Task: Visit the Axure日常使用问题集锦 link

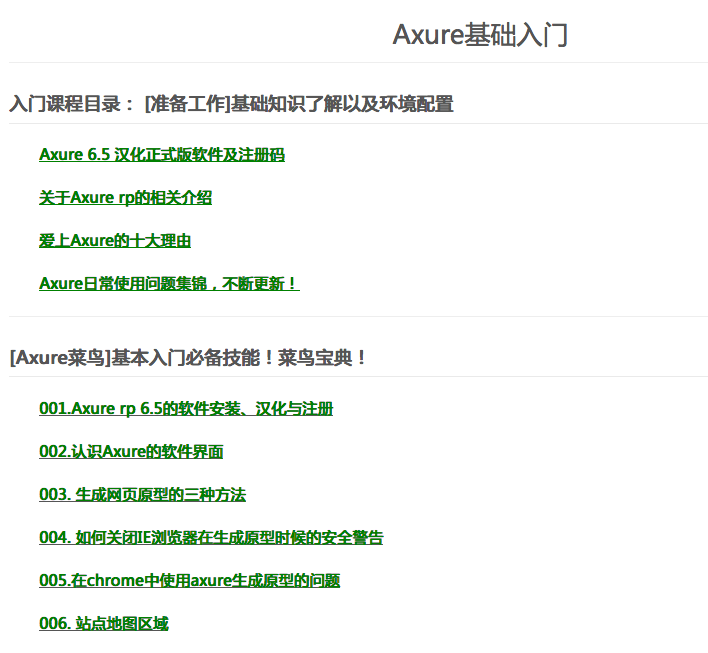Action: [169, 284]
